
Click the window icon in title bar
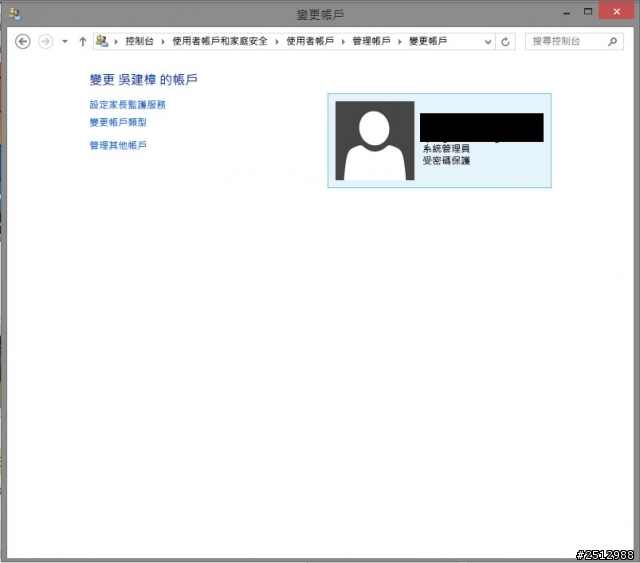pyautogui.click(x=15, y=14)
